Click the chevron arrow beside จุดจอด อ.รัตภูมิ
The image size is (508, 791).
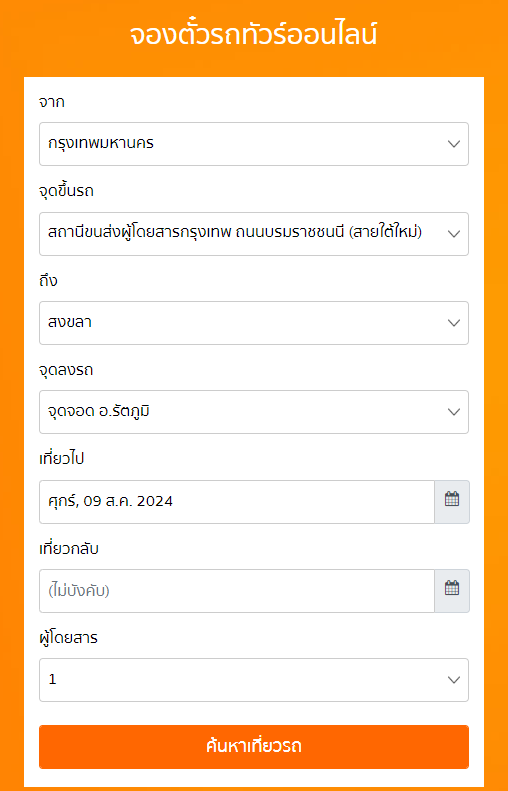pyautogui.click(x=454, y=412)
